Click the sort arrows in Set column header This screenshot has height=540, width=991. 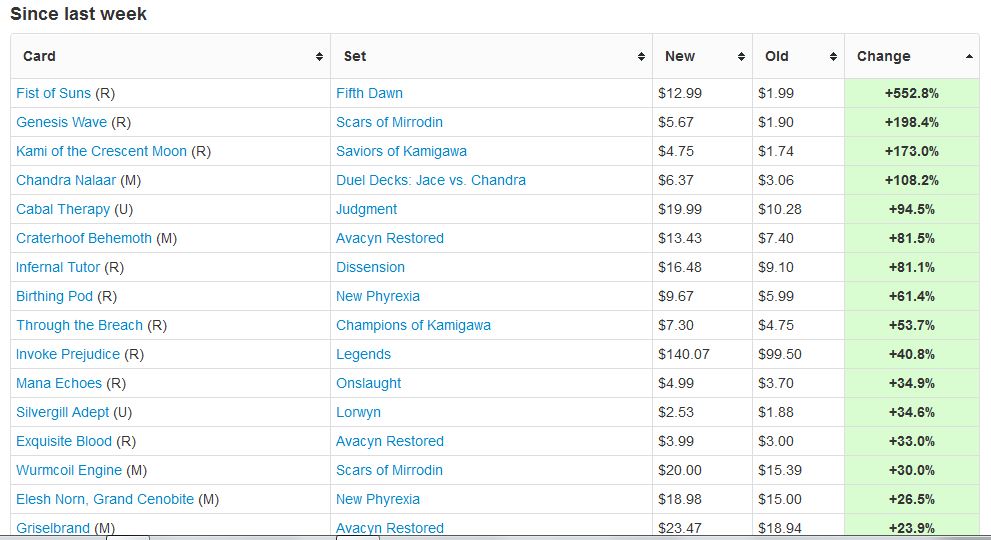(641, 57)
